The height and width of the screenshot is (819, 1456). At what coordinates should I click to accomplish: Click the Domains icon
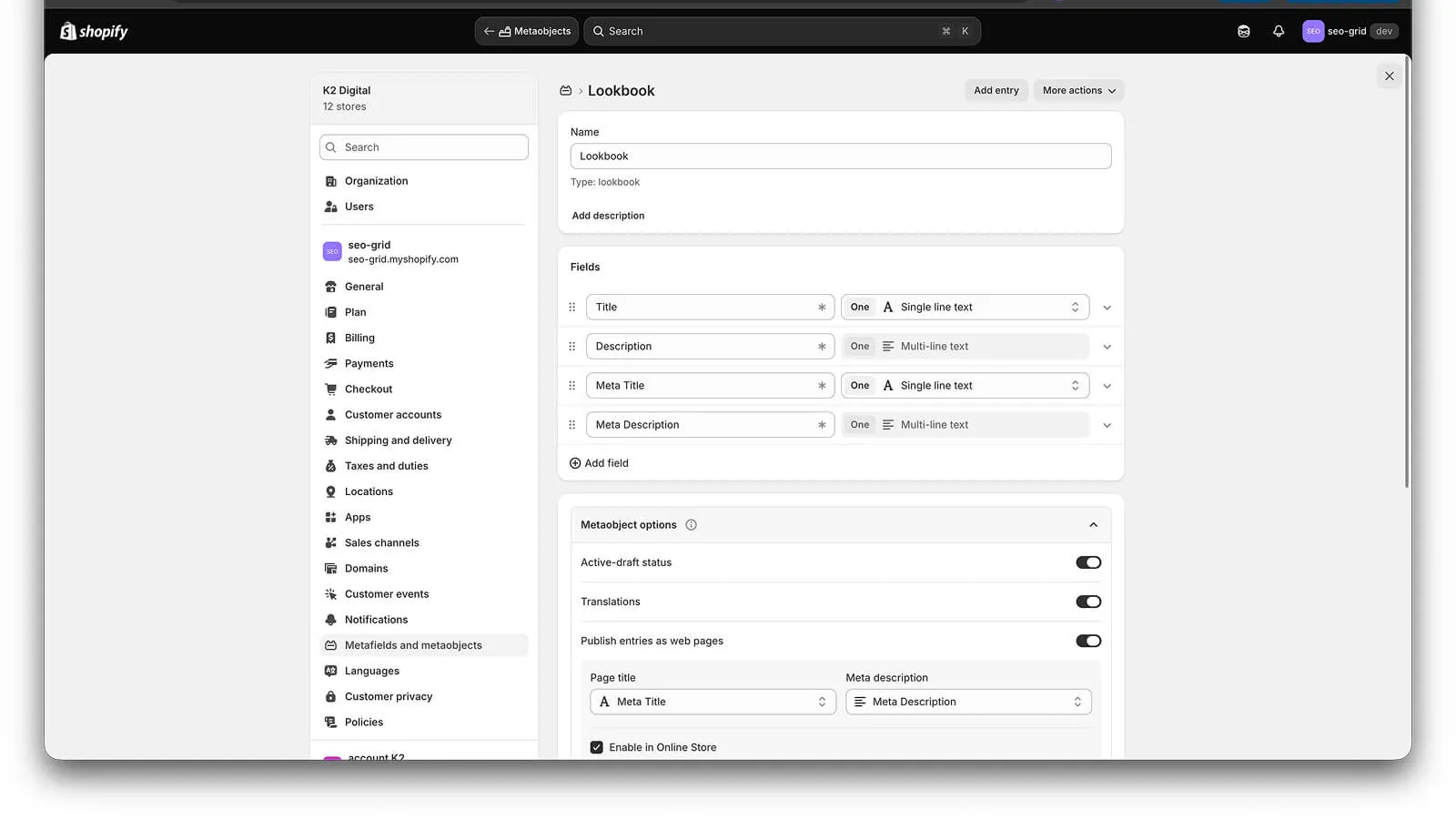(x=331, y=569)
